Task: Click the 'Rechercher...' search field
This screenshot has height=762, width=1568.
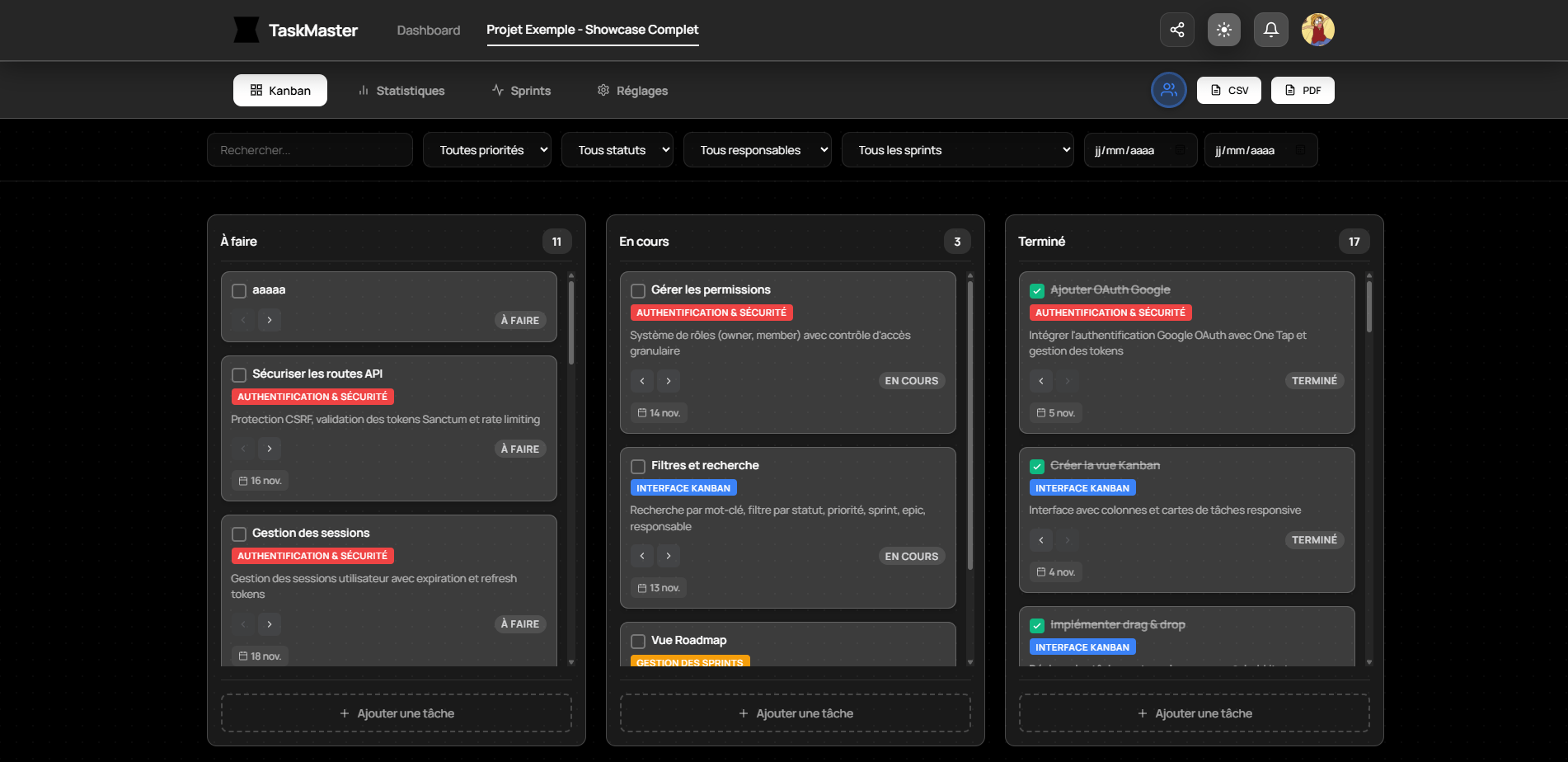Action: (x=309, y=149)
